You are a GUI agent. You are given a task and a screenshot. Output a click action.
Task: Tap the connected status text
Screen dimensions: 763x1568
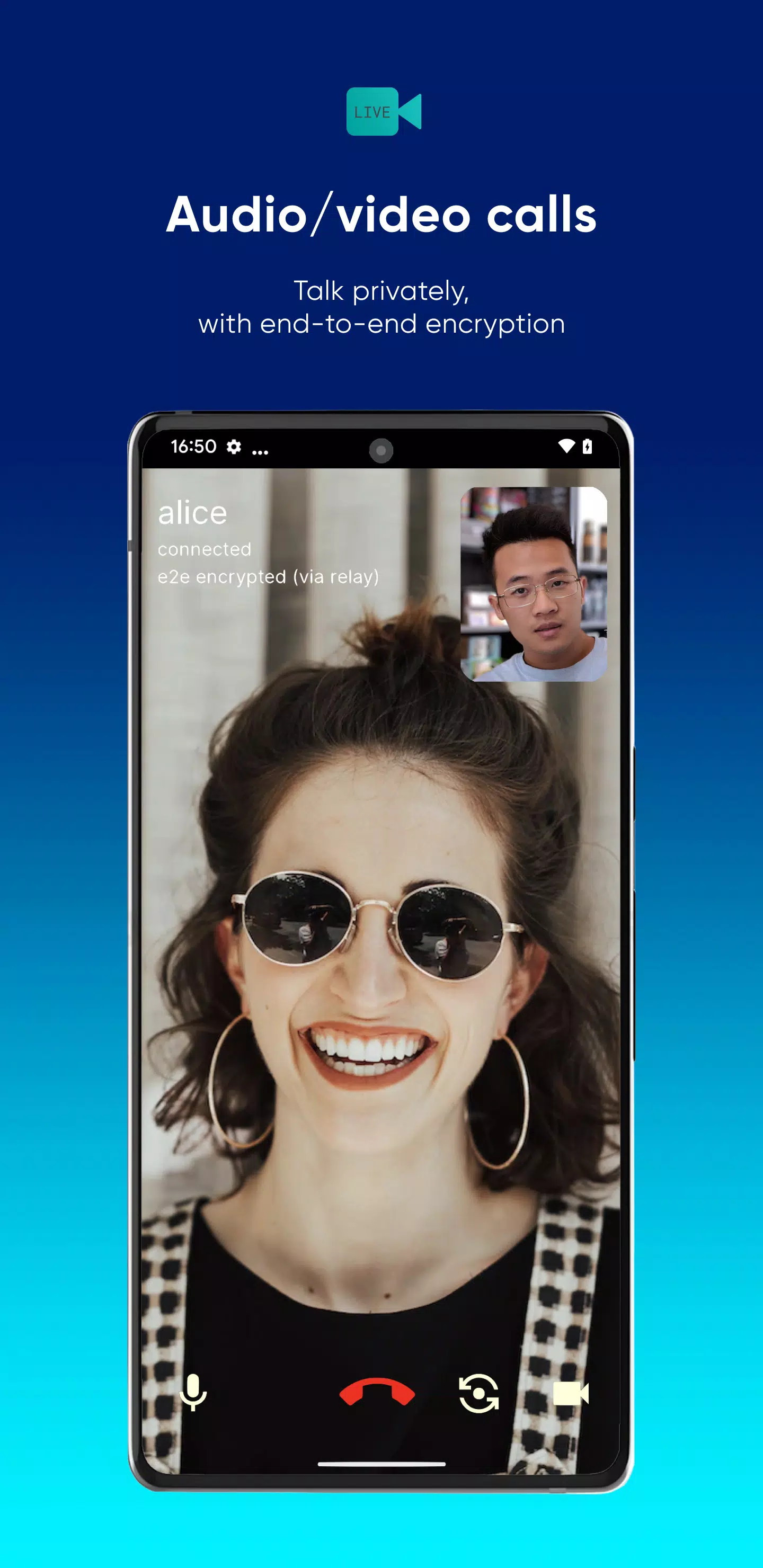click(x=204, y=549)
